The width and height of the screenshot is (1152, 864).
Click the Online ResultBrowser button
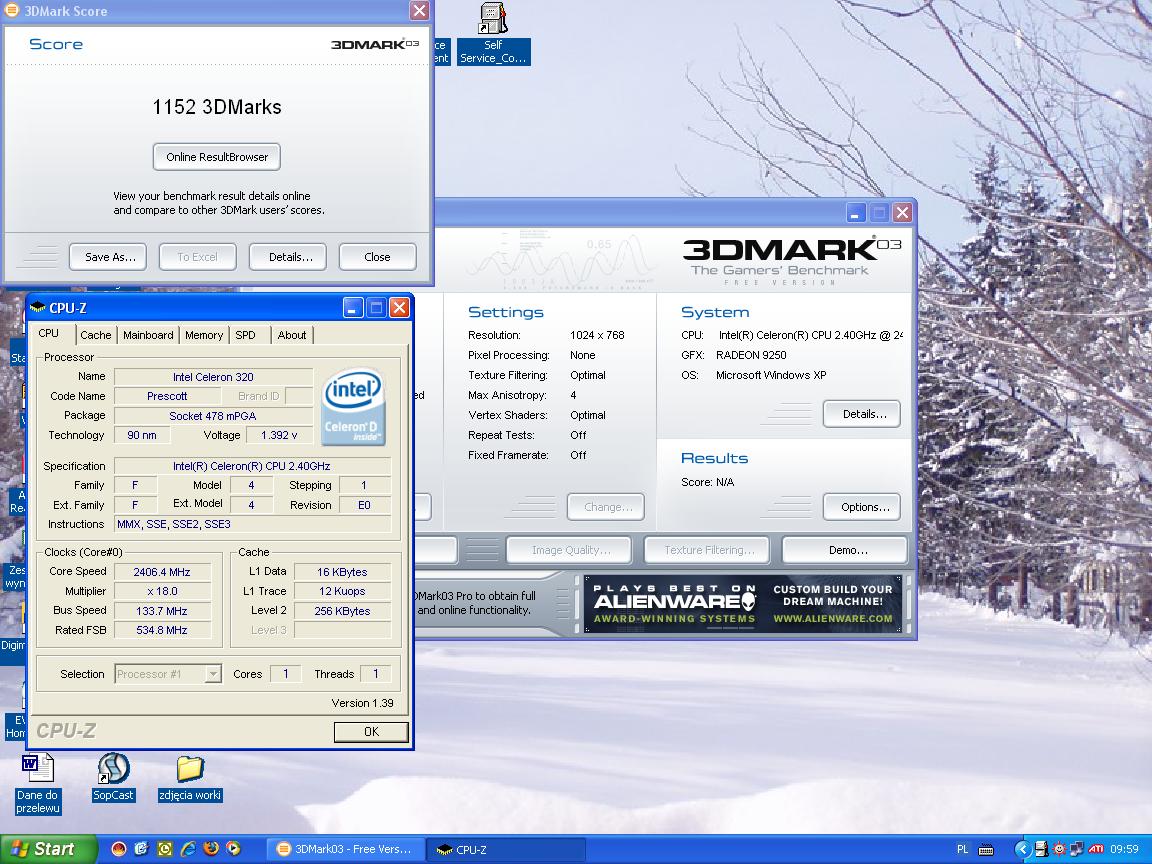(217, 157)
